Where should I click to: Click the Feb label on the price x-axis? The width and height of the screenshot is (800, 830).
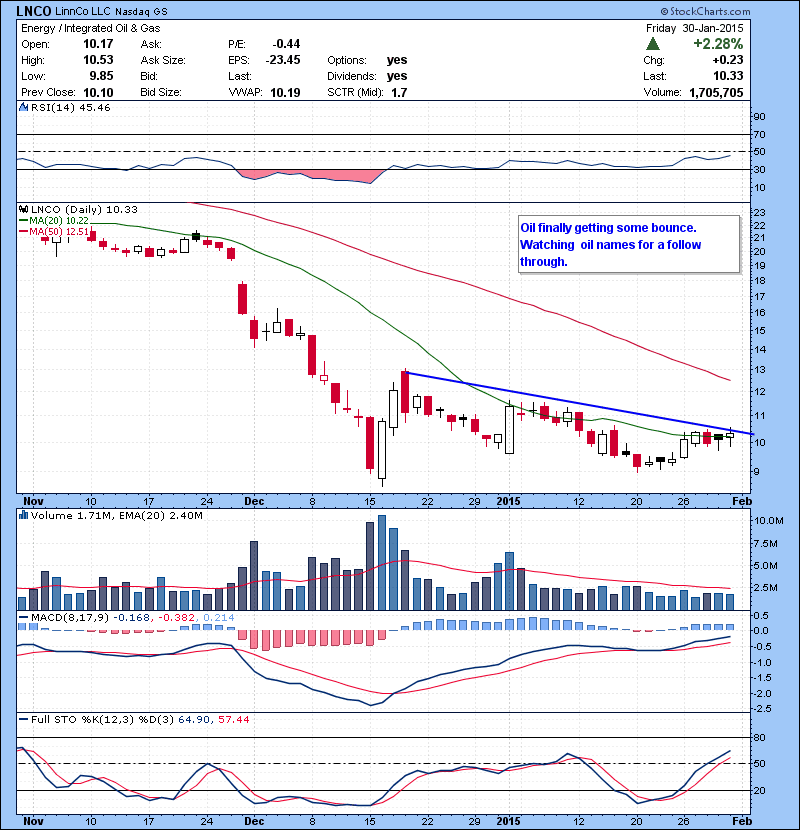742,501
